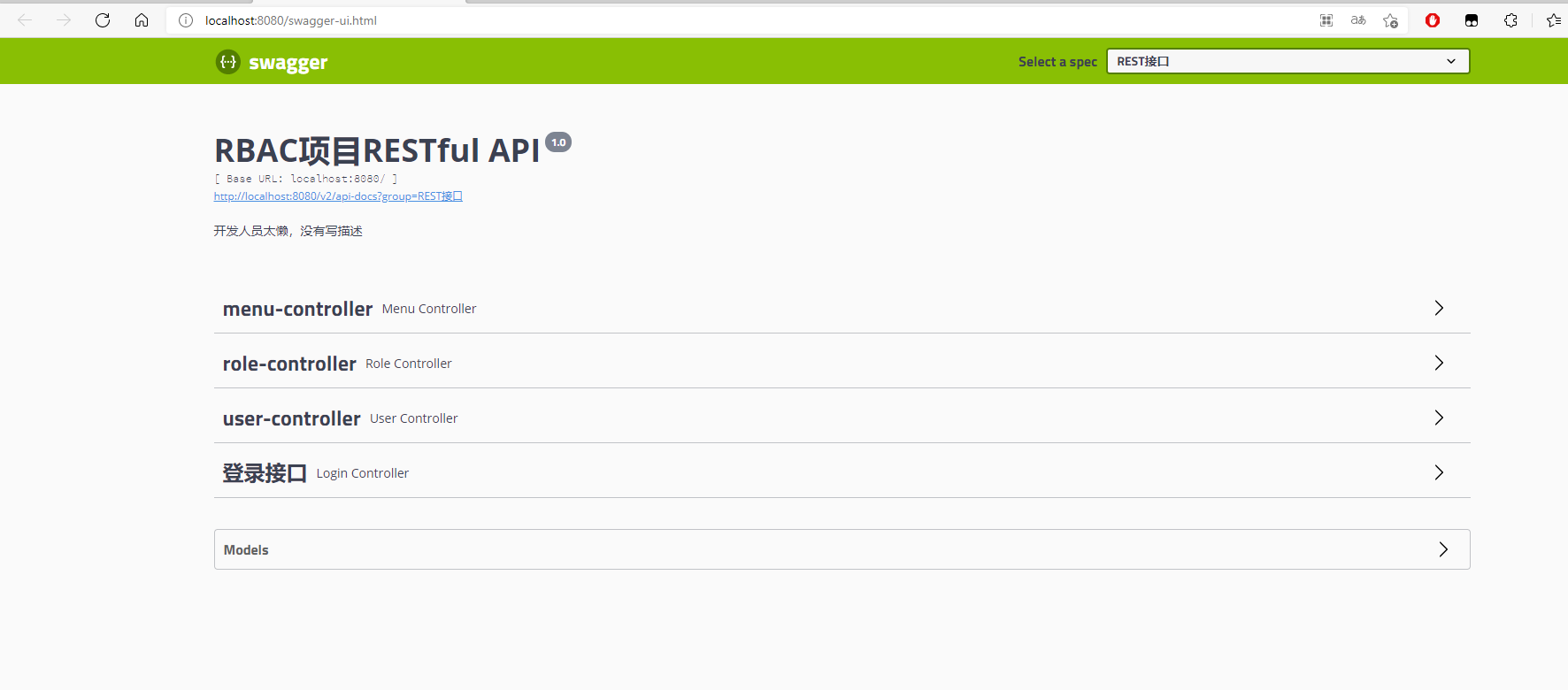Open the red Opera-style extension icon

(x=1433, y=20)
